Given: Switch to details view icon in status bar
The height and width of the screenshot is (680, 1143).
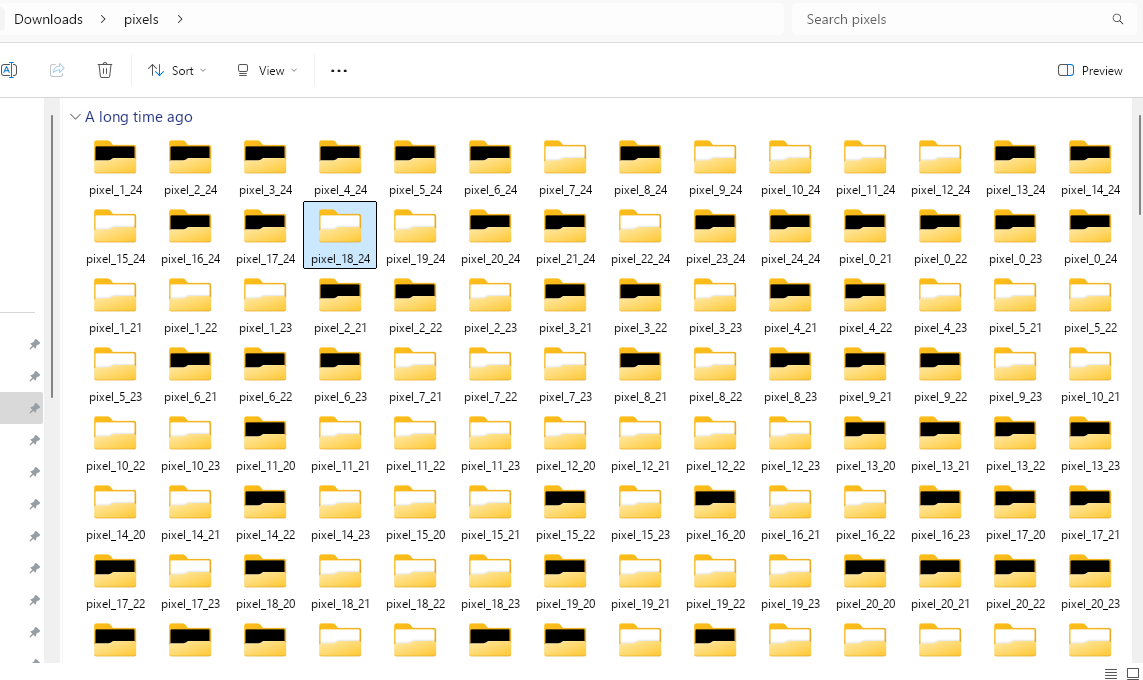Looking at the screenshot, I should (1110, 673).
